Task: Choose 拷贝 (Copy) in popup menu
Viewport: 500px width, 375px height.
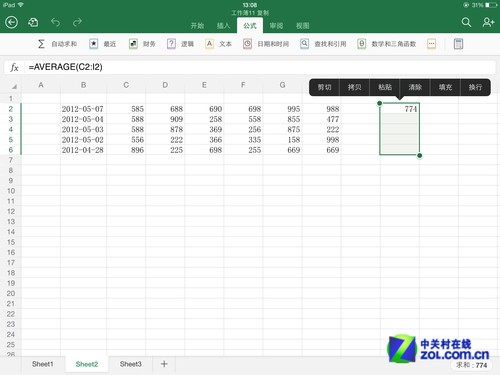Action: (354, 87)
